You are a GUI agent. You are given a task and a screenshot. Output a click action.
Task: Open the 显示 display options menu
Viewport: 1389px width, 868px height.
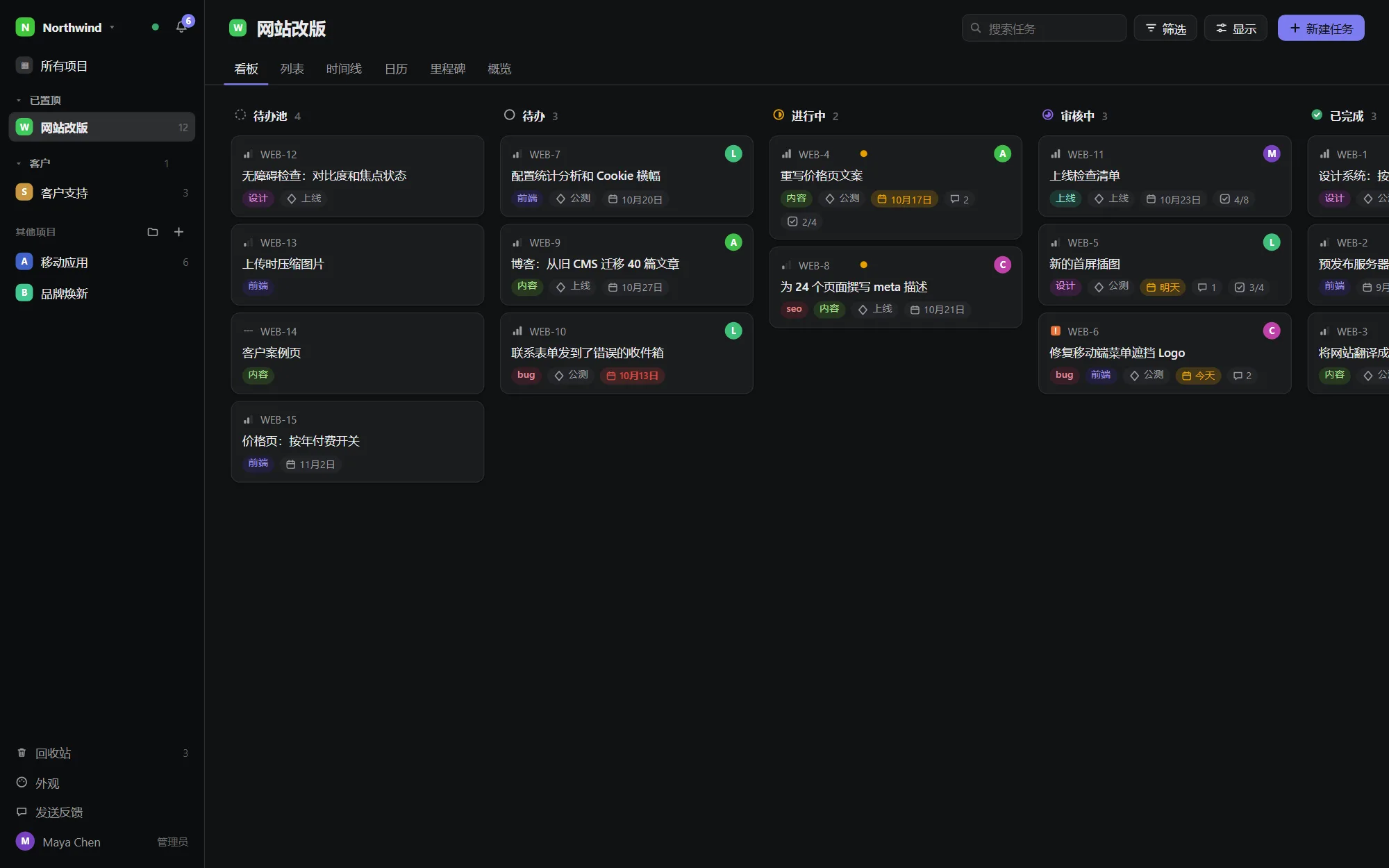1236,28
